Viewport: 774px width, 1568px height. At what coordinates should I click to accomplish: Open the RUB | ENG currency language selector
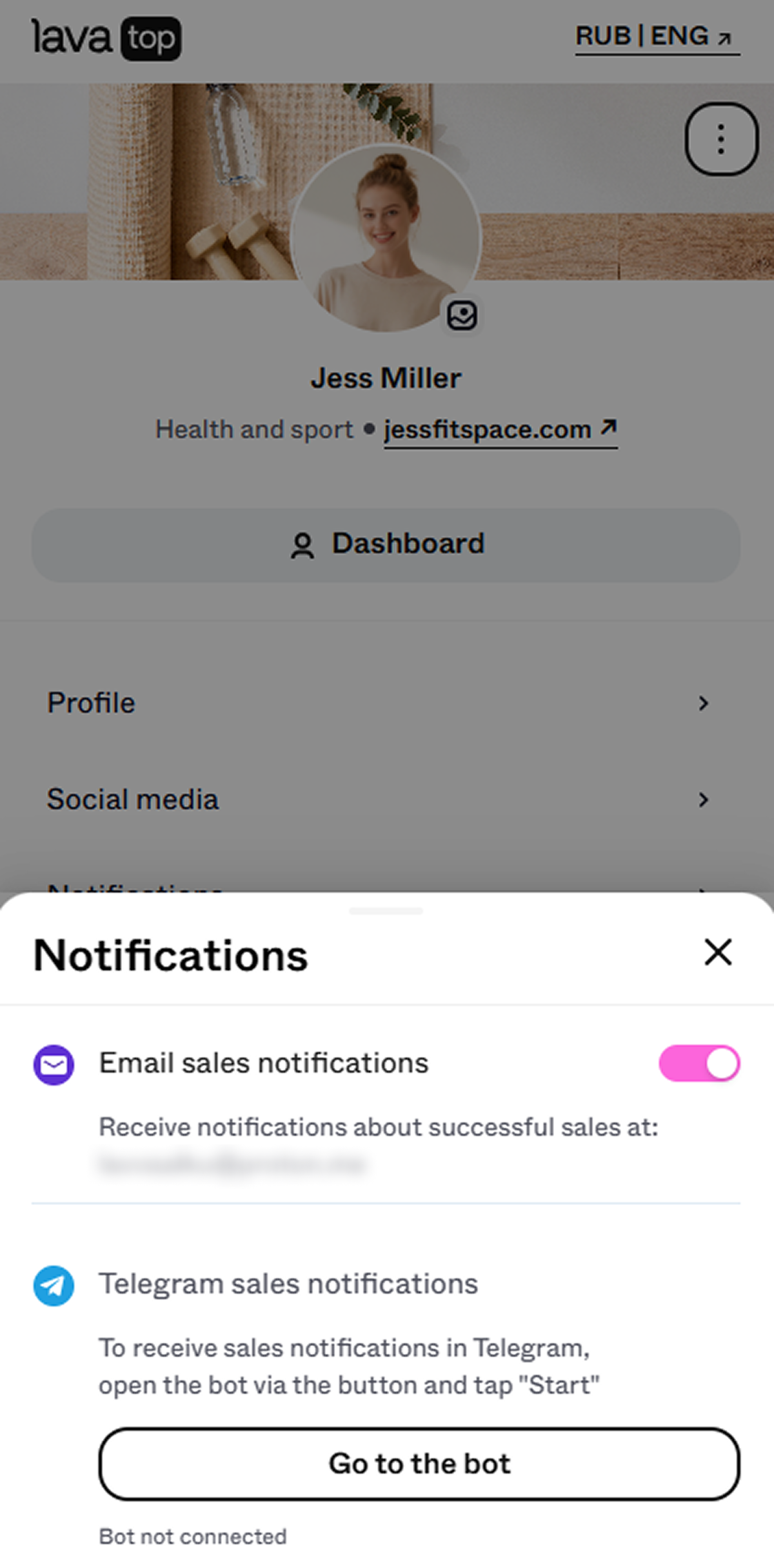click(657, 37)
